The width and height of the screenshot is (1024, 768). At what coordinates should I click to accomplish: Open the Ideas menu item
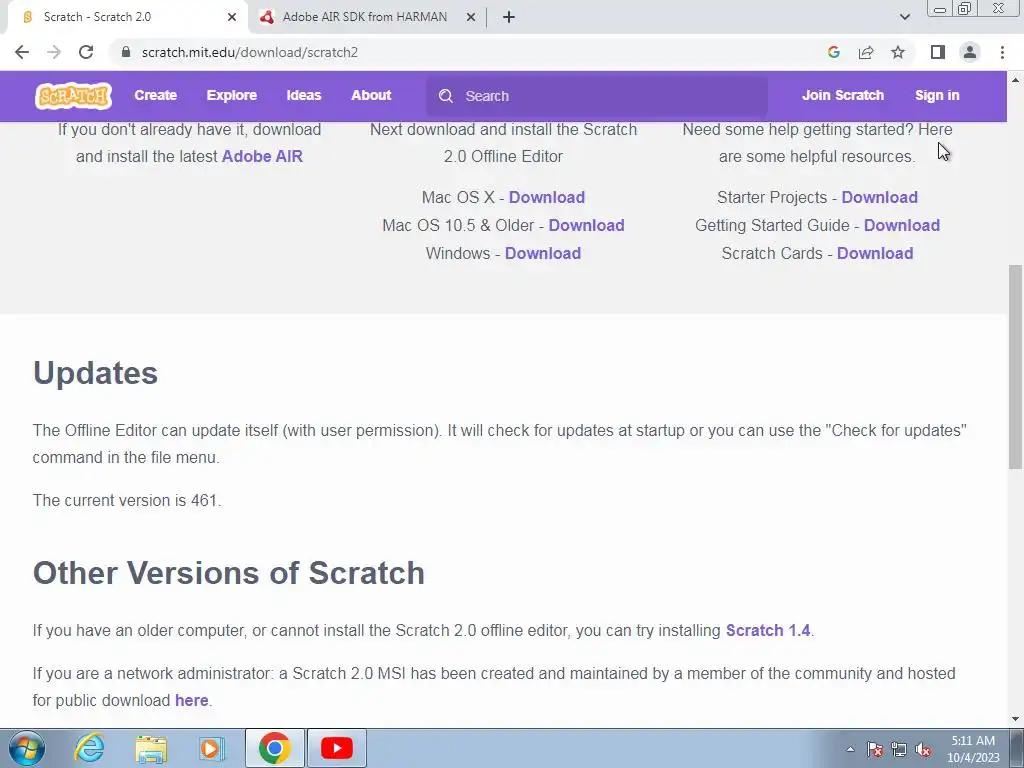304,95
